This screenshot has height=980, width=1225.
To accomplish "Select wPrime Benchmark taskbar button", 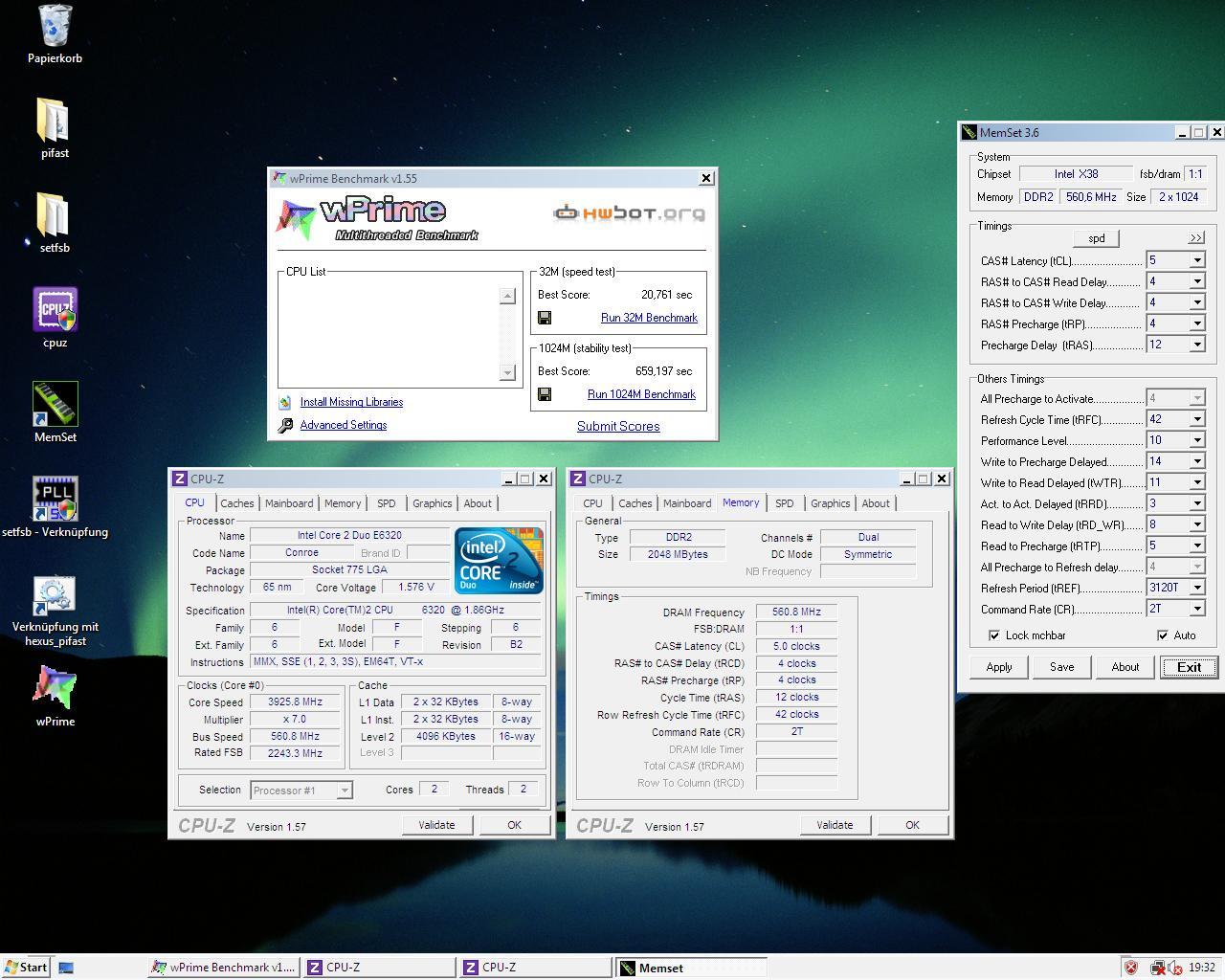I will [x=224, y=968].
